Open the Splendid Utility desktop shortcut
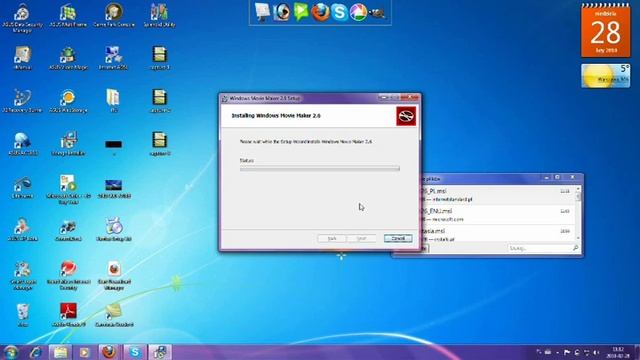This screenshot has height=360, width=640. pos(160,16)
